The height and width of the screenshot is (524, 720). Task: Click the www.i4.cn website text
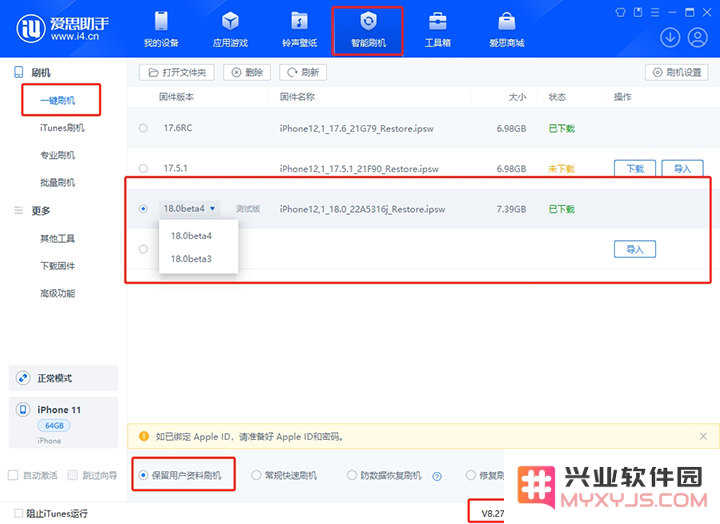click(x=75, y=36)
